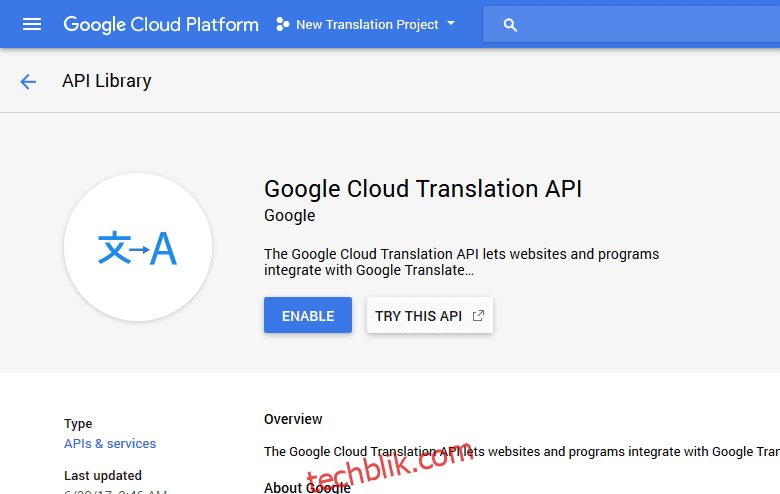
Task: Click external link icon on Try This API
Action: point(478,315)
